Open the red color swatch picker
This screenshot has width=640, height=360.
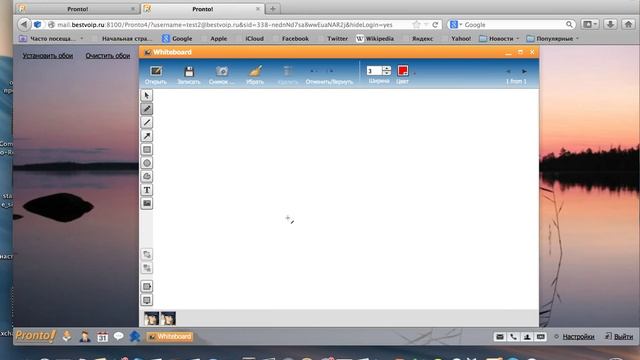point(403,71)
